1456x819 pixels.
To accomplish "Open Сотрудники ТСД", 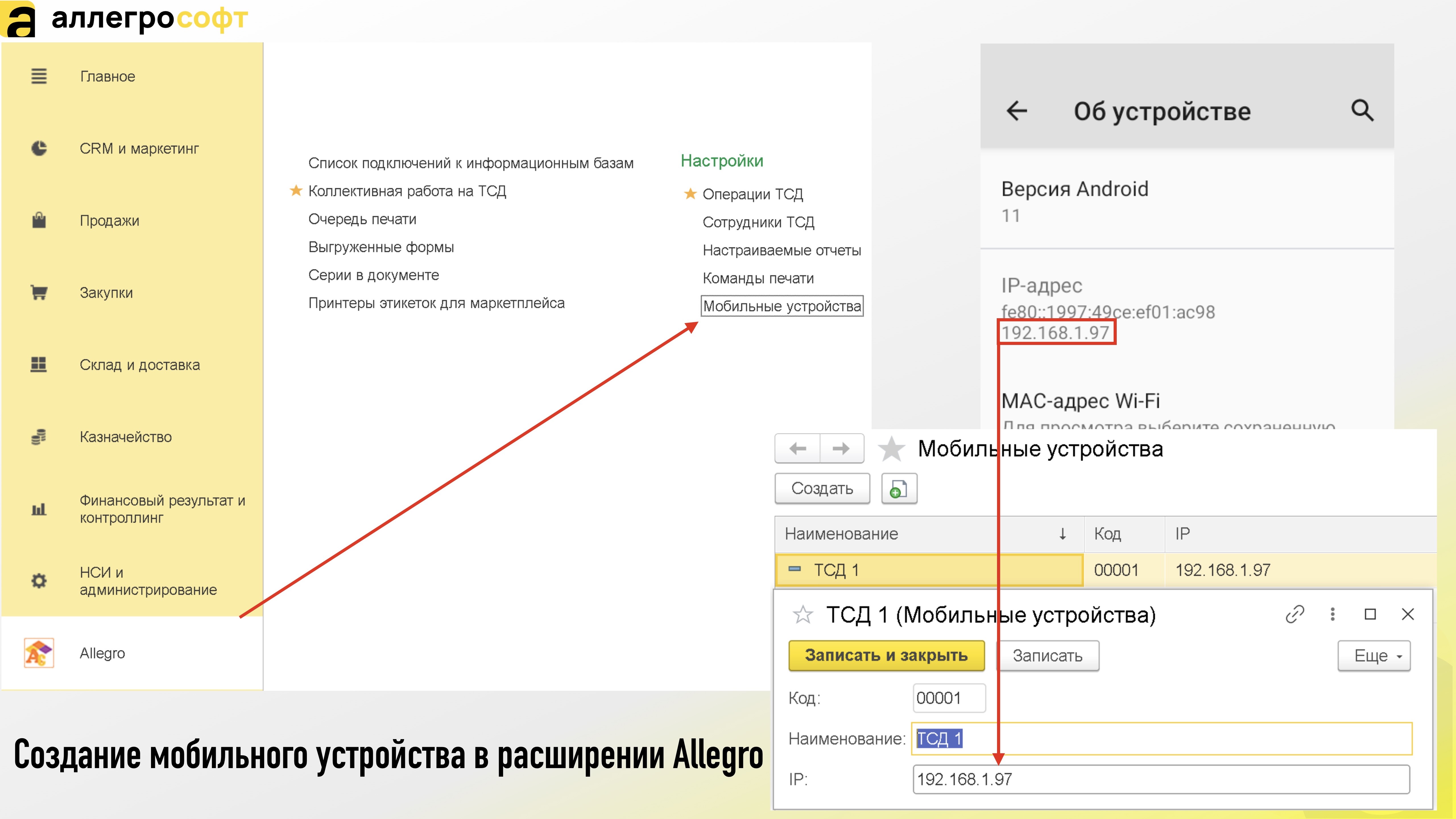I will 758,222.
